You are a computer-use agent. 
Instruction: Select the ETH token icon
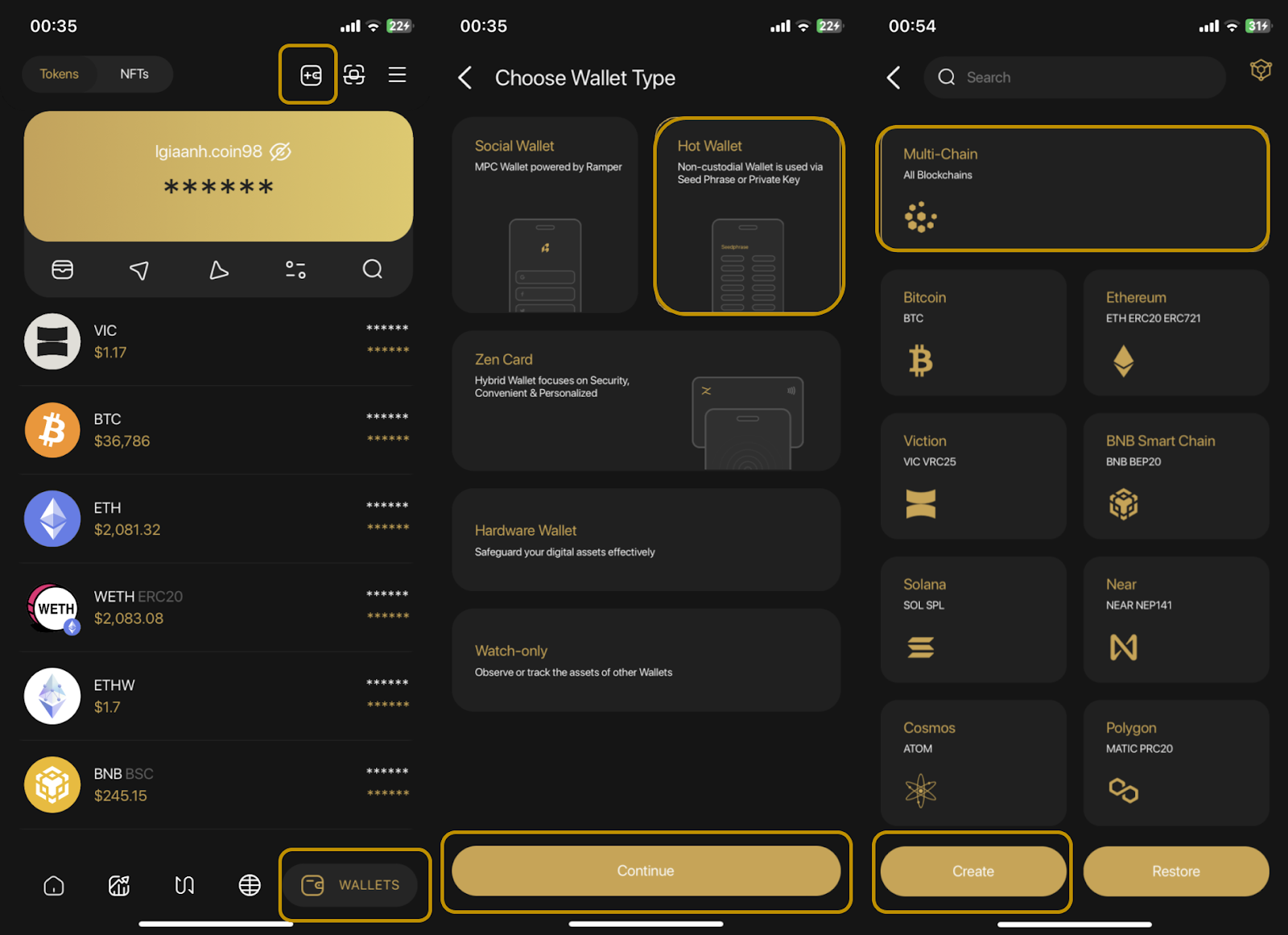click(x=52, y=519)
